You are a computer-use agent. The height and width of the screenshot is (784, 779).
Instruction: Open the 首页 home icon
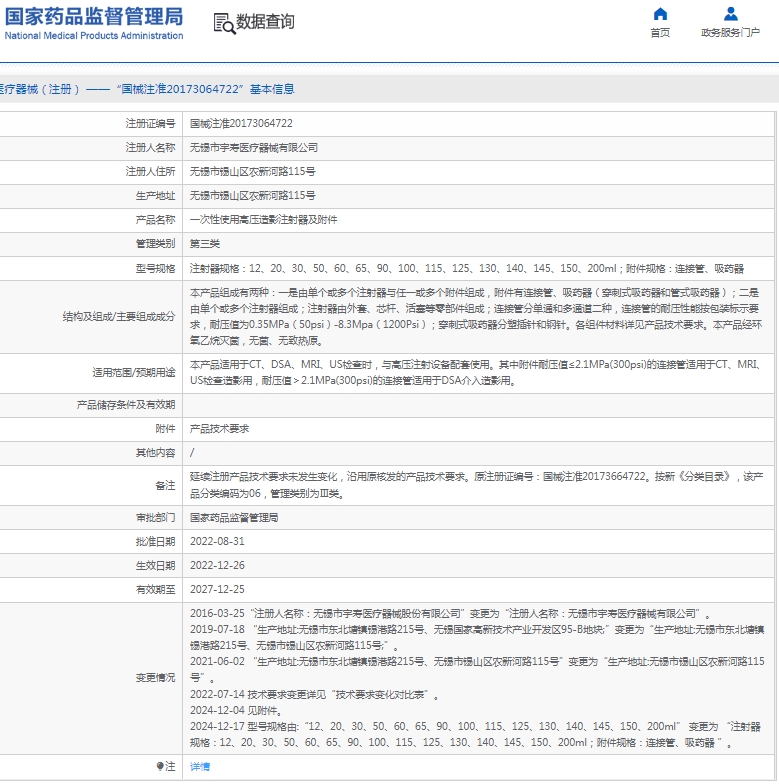tap(660, 14)
